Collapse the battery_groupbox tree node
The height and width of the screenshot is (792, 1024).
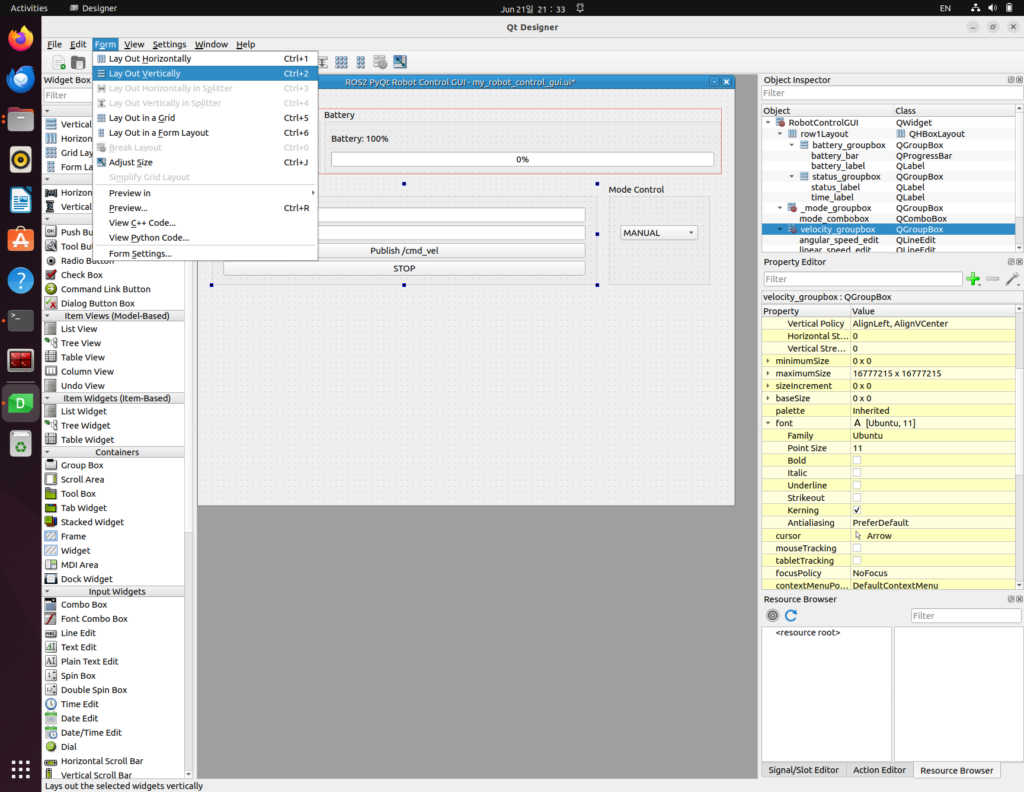point(792,145)
